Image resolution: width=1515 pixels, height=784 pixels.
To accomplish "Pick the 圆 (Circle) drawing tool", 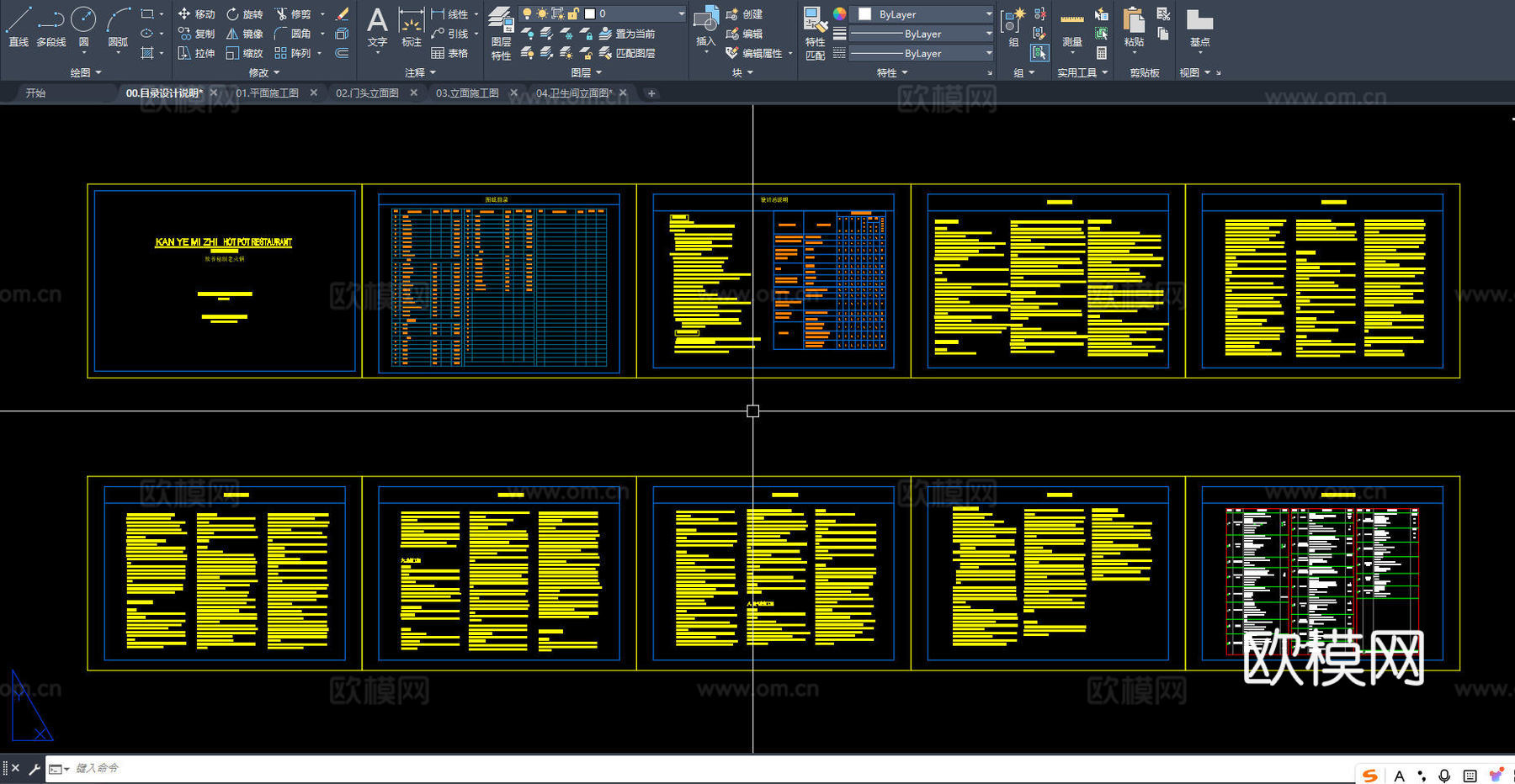I will pos(83,25).
